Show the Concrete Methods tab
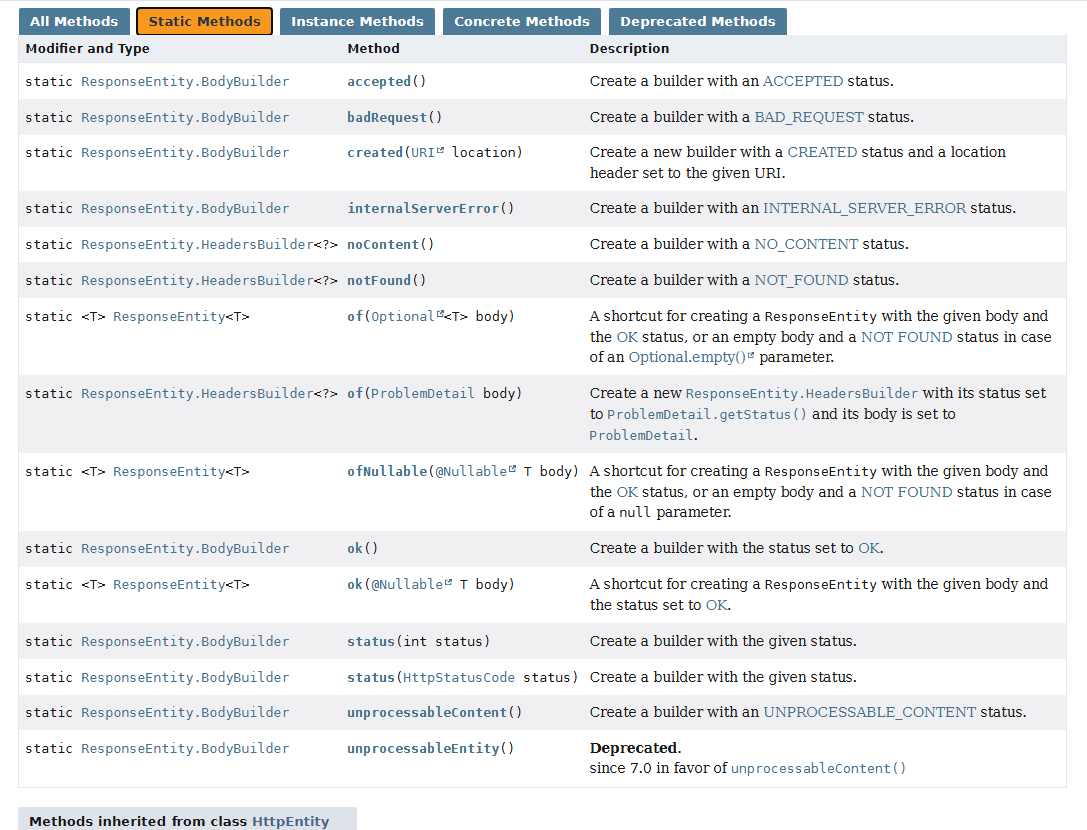Viewport: 1087px width, 830px height. [521, 21]
